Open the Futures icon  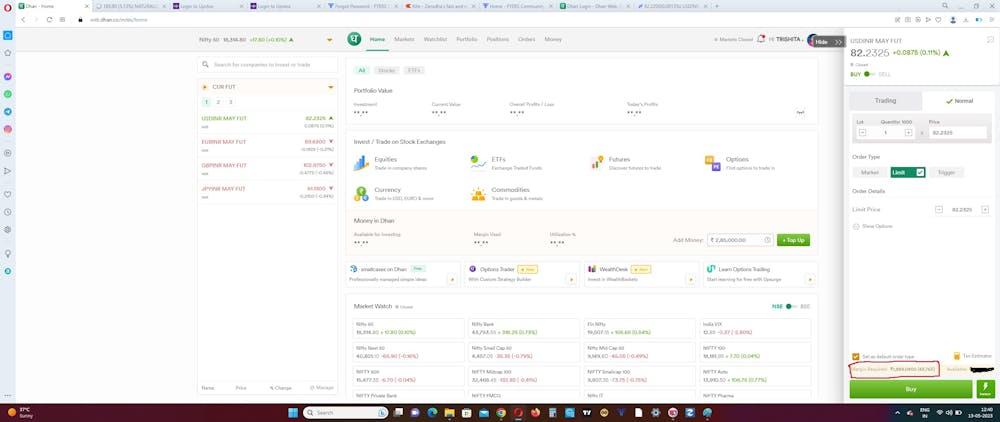point(596,162)
